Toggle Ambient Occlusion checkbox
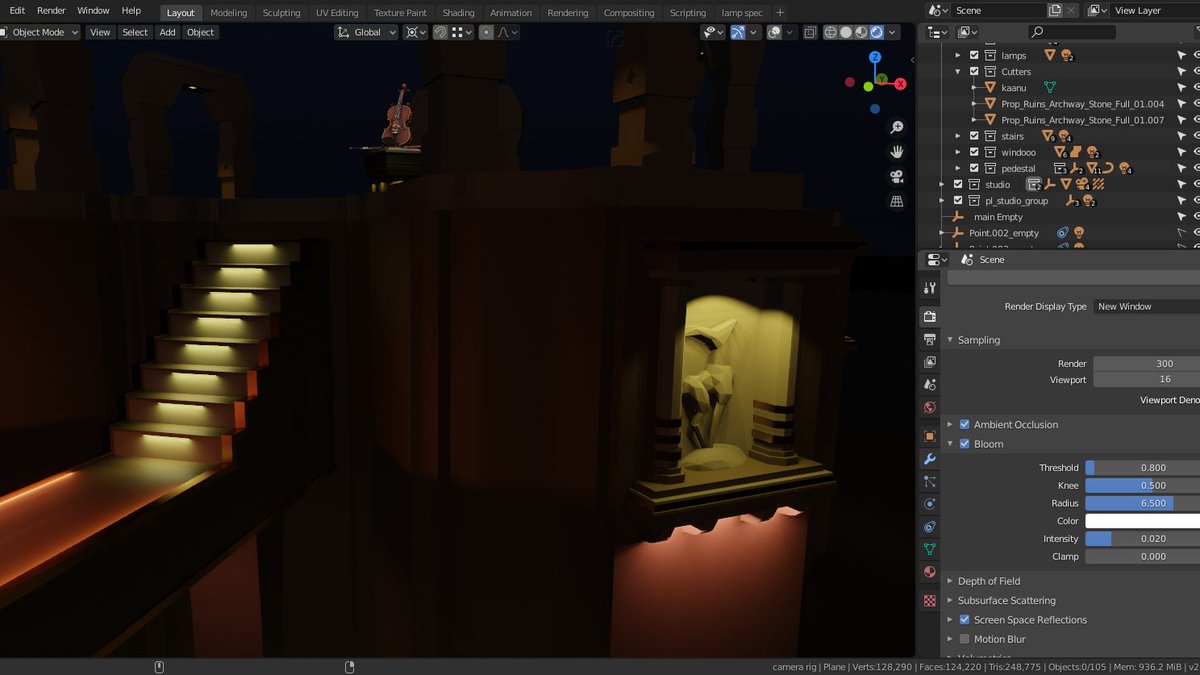 click(x=964, y=424)
